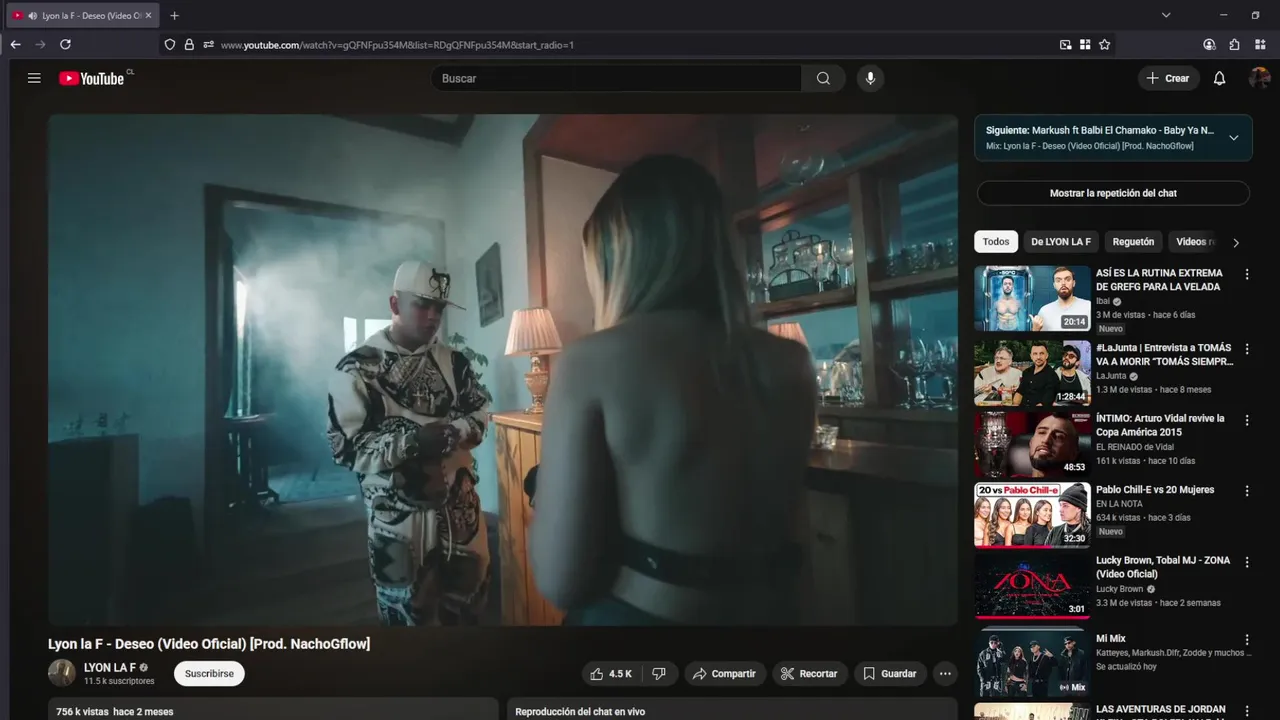Open title Lucky Brown, Tobal MJ - ZONA

point(1163,567)
